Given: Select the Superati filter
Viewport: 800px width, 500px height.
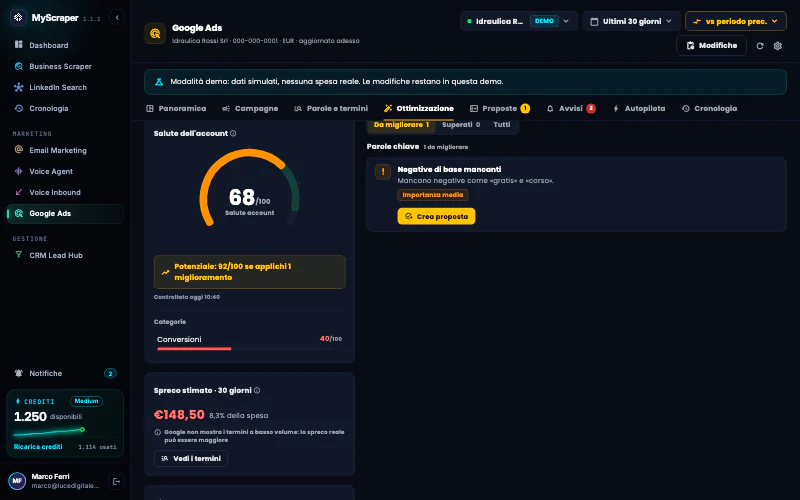Looking at the screenshot, I should pos(461,124).
